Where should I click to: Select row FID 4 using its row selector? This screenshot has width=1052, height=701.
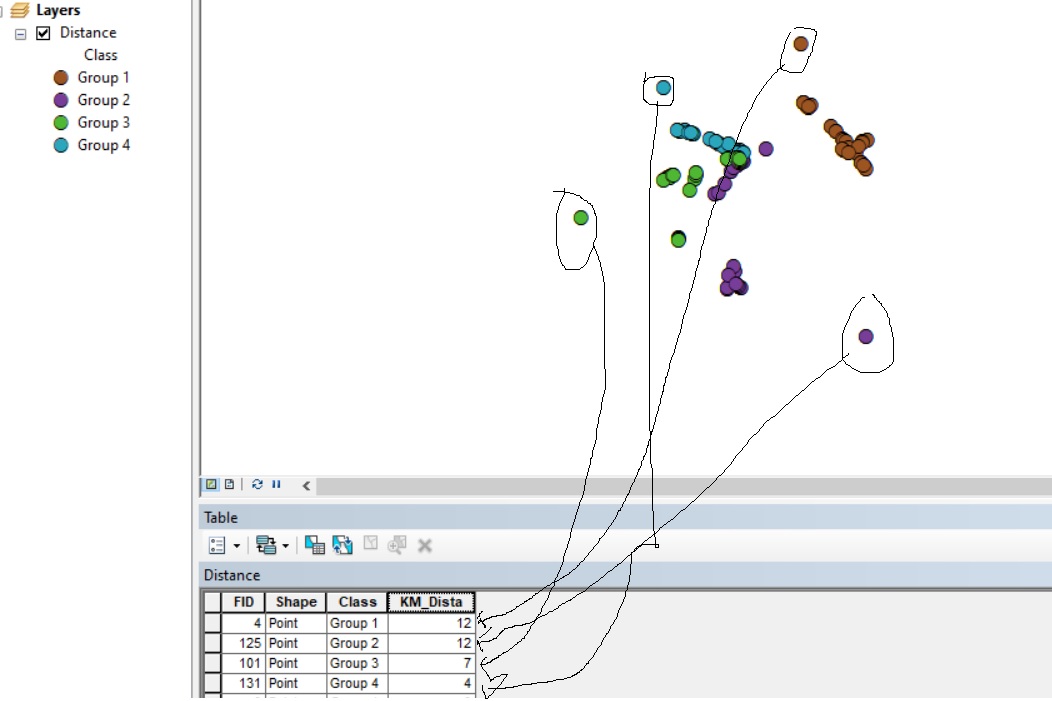pyautogui.click(x=213, y=623)
